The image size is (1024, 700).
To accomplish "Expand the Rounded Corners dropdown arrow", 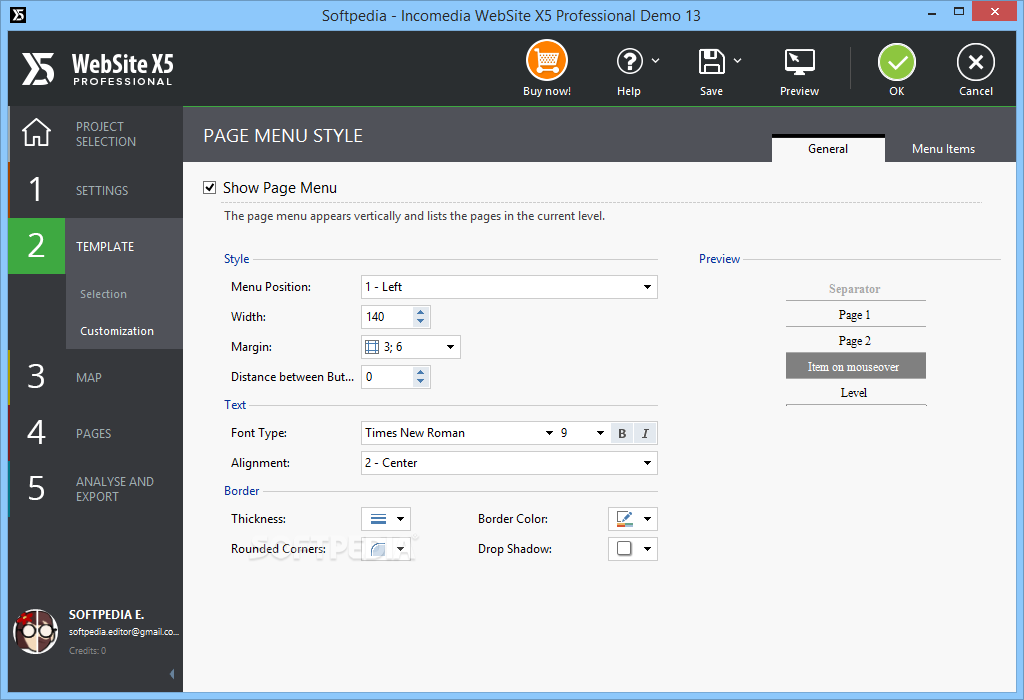I will pos(400,549).
